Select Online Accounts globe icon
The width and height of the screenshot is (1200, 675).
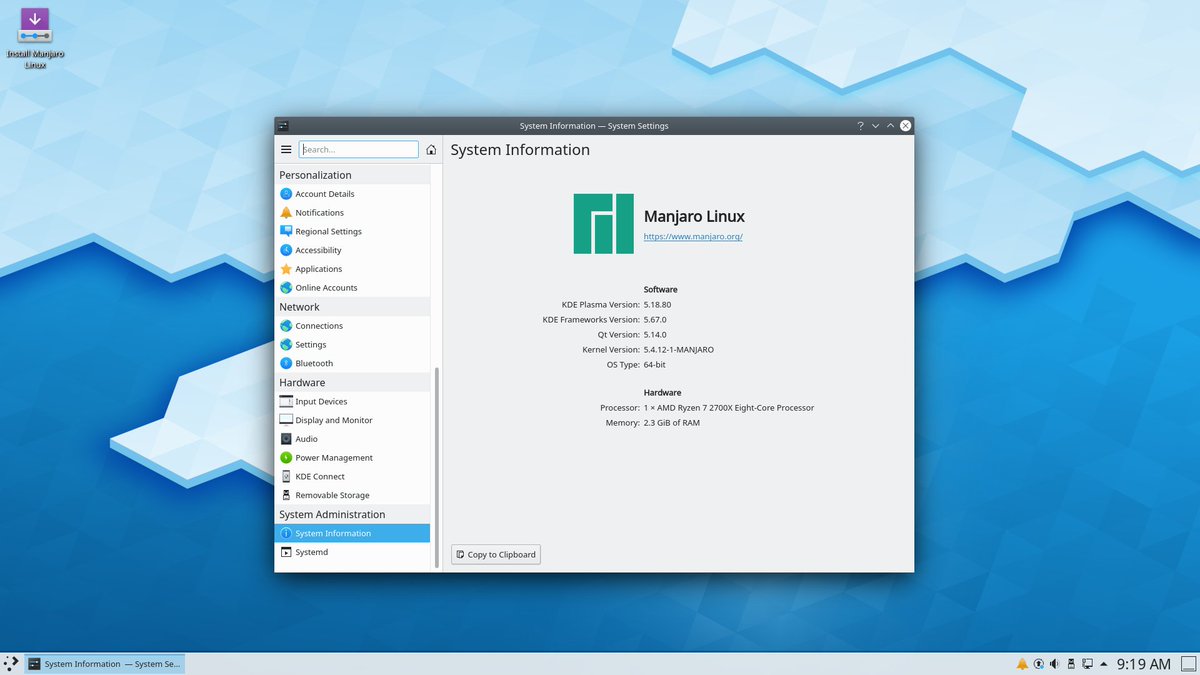(286, 288)
